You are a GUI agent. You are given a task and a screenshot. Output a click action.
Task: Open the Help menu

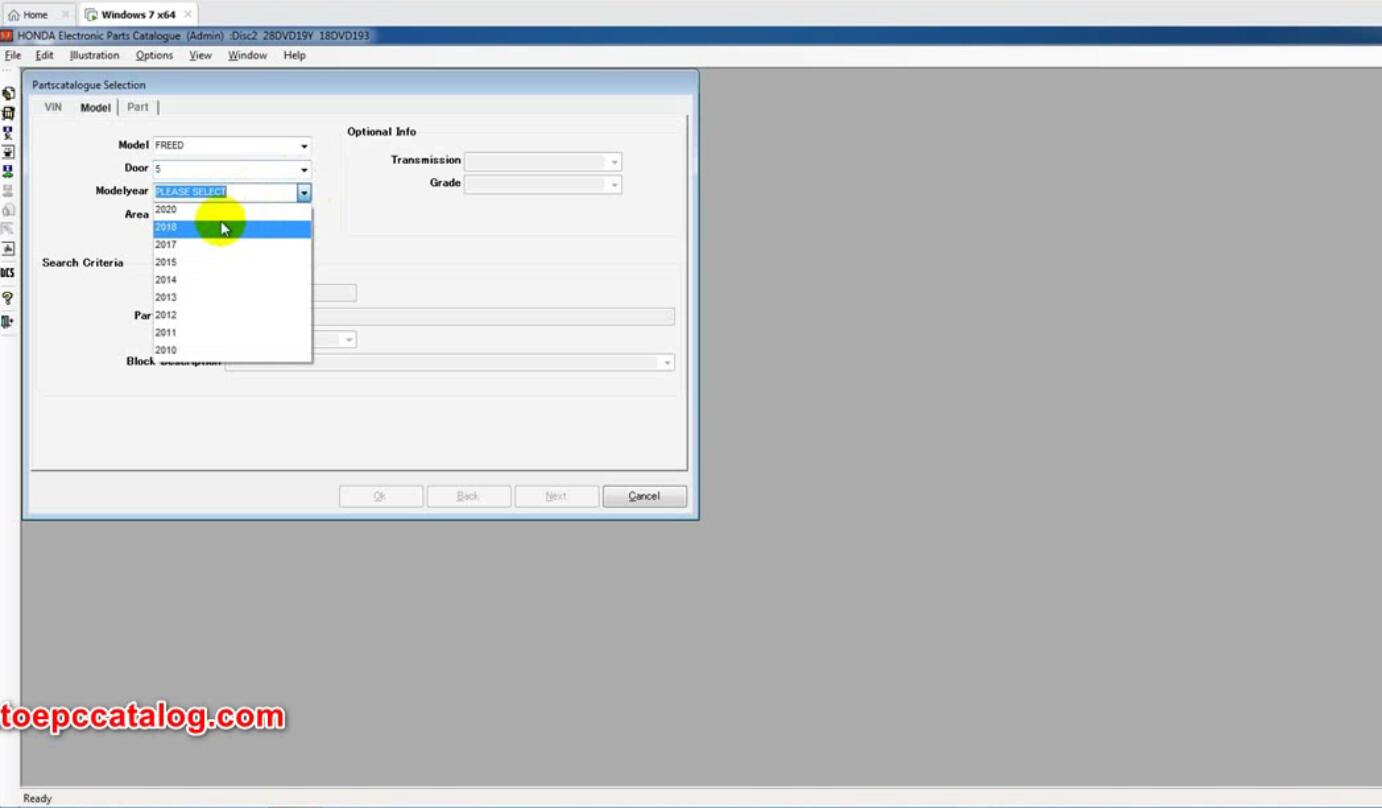pyautogui.click(x=294, y=56)
